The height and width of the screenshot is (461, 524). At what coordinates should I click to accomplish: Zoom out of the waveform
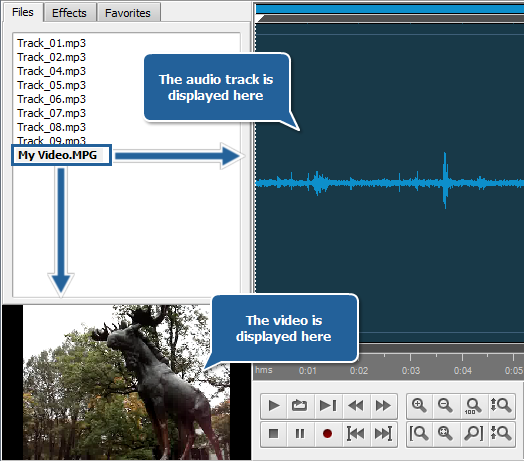pos(446,406)
